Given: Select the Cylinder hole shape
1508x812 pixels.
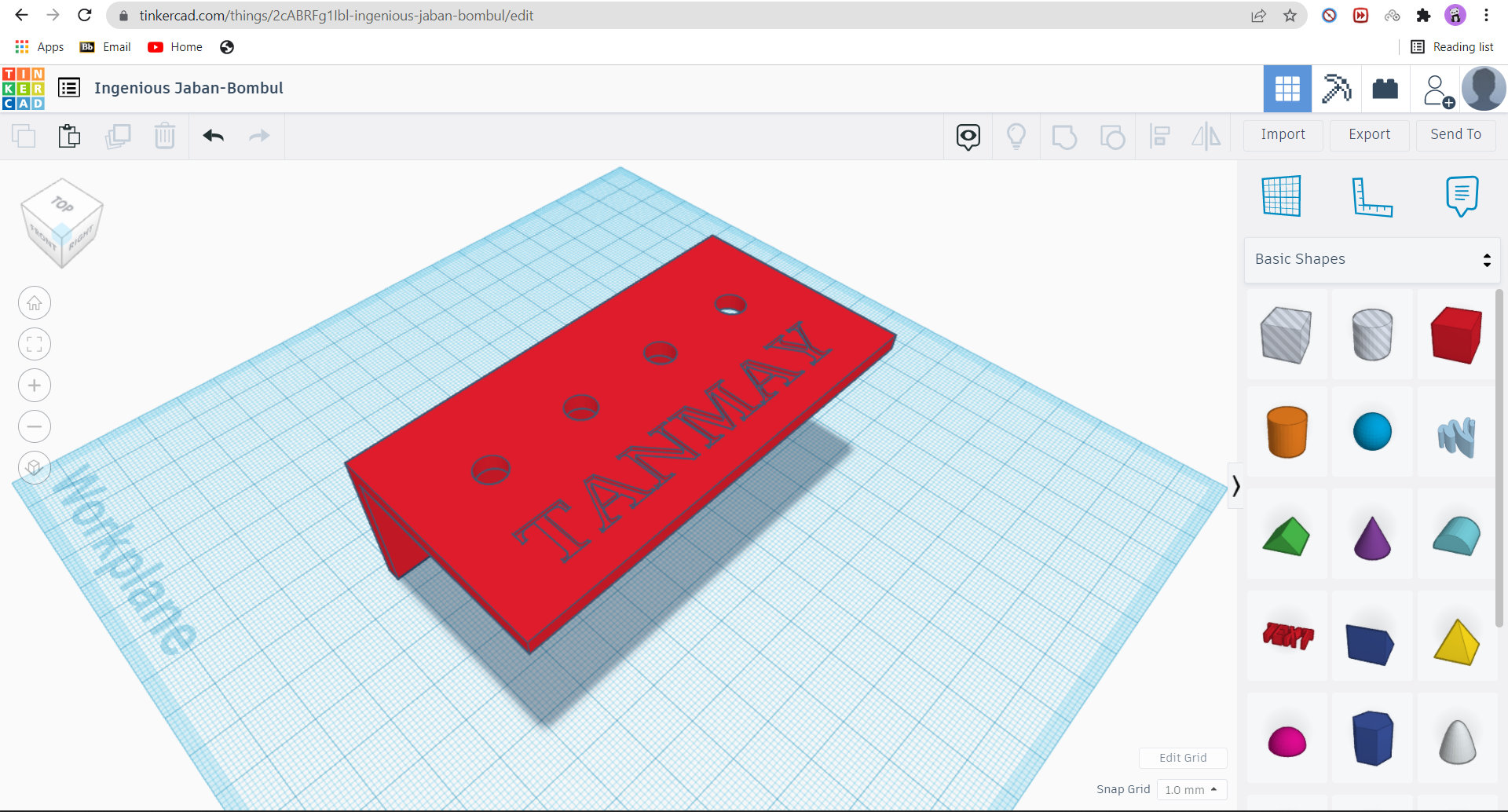Looking at the screenshot, I should [x=1372, y=335].
